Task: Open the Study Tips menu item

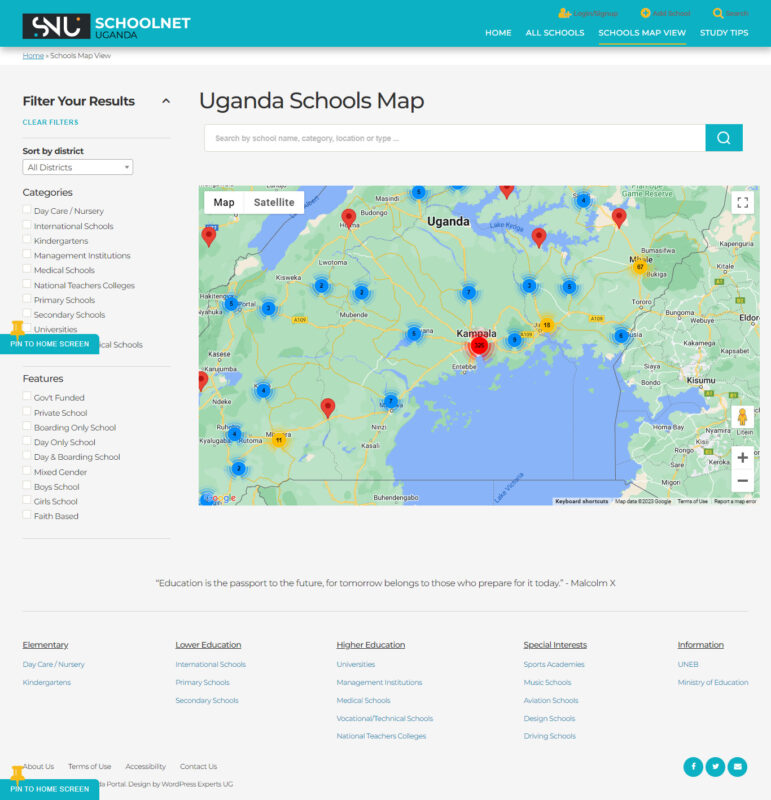Action: coord(723,33)
